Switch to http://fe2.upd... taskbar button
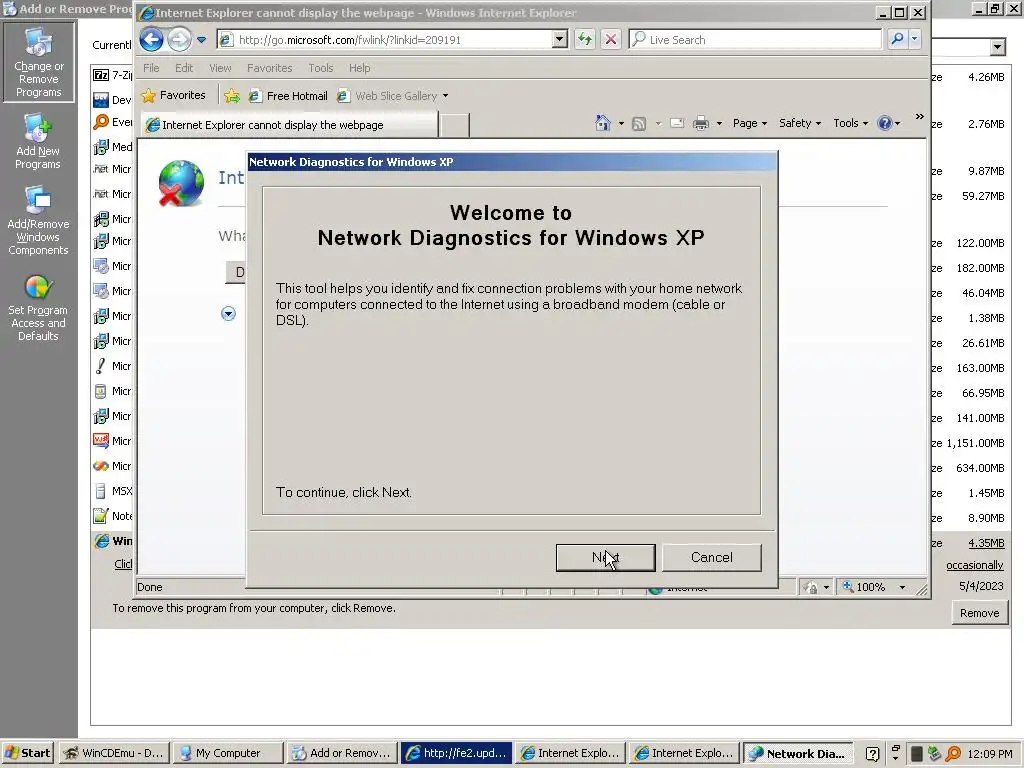 (456, 753)
